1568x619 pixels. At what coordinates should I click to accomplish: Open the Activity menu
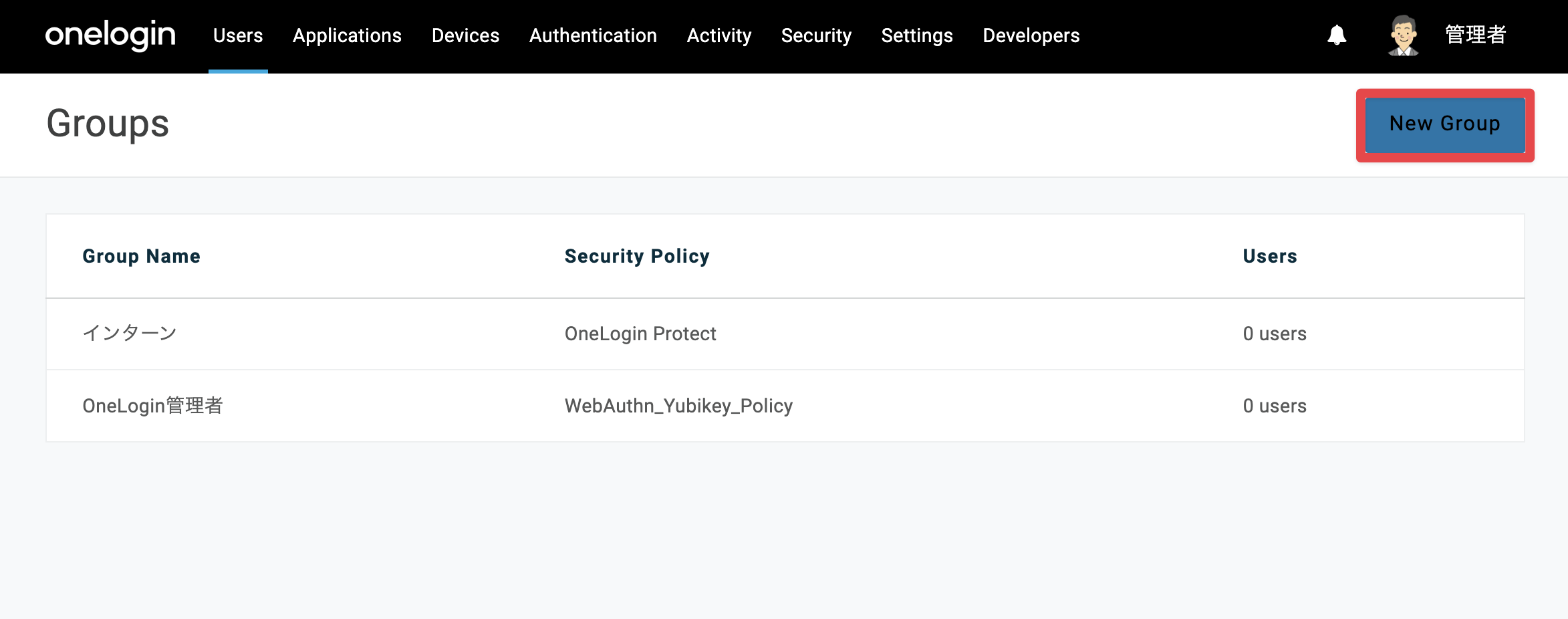(x=719, y=35)
